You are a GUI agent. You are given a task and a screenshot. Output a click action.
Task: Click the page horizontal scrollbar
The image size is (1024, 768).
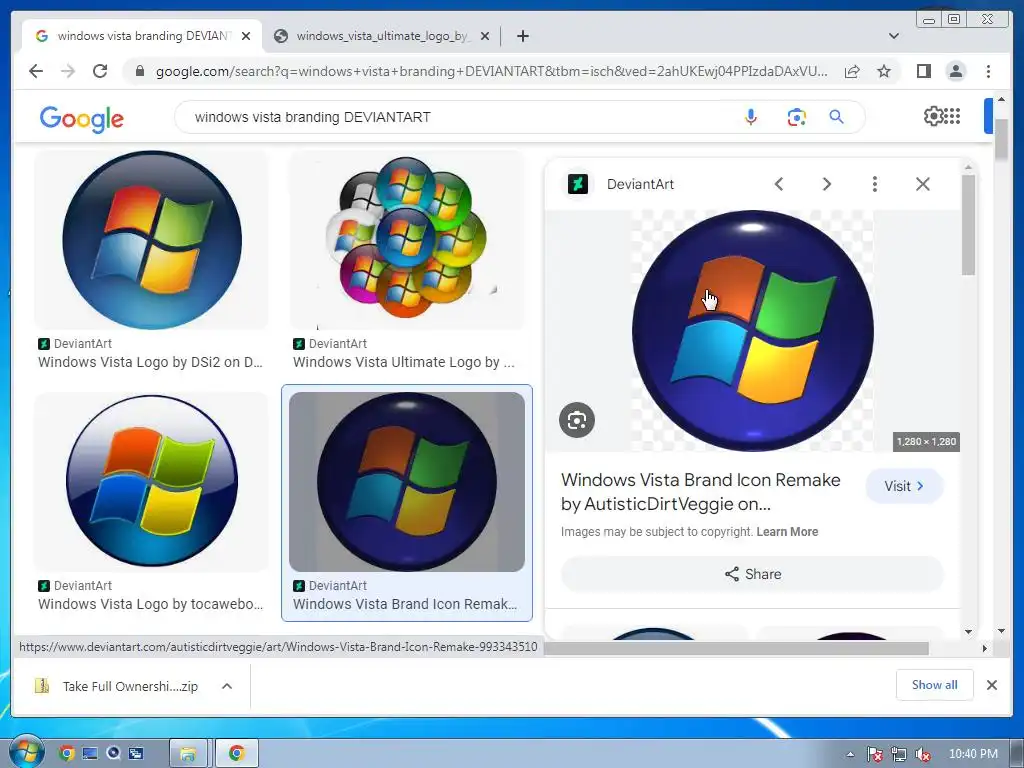(736, 648)
